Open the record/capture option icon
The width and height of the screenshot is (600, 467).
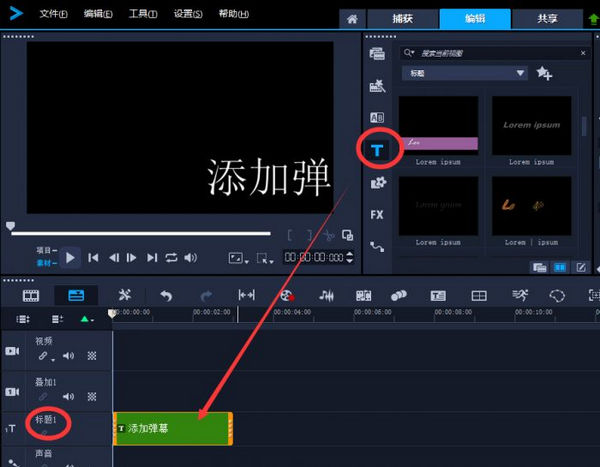[x=287, y=296]
